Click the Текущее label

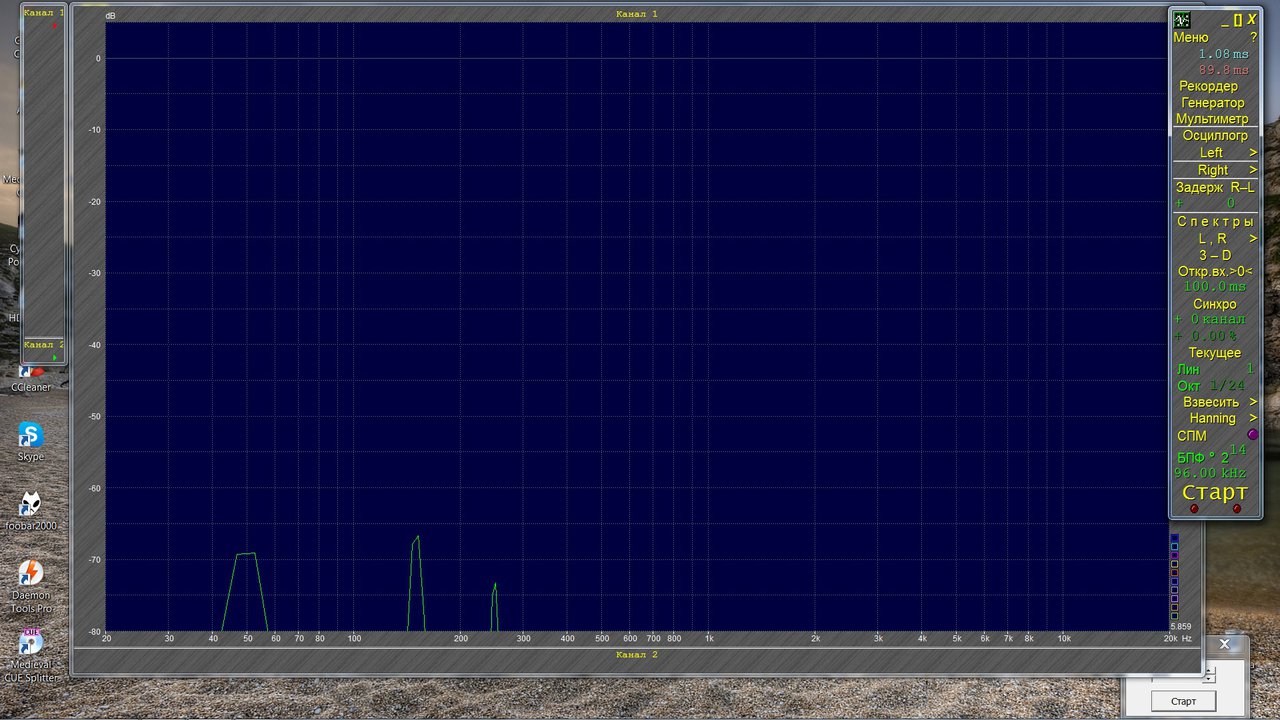(x=1215, y=353)
